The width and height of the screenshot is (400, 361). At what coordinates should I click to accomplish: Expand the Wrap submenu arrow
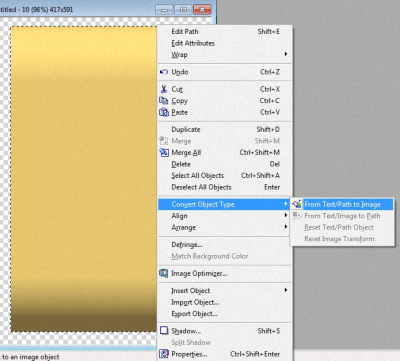[x=286, y=54]
